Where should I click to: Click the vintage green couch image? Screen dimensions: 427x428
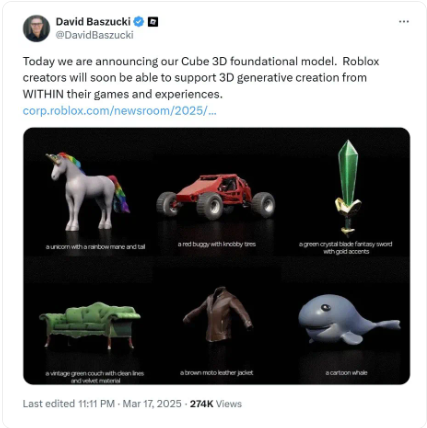[x=90, y=325]
